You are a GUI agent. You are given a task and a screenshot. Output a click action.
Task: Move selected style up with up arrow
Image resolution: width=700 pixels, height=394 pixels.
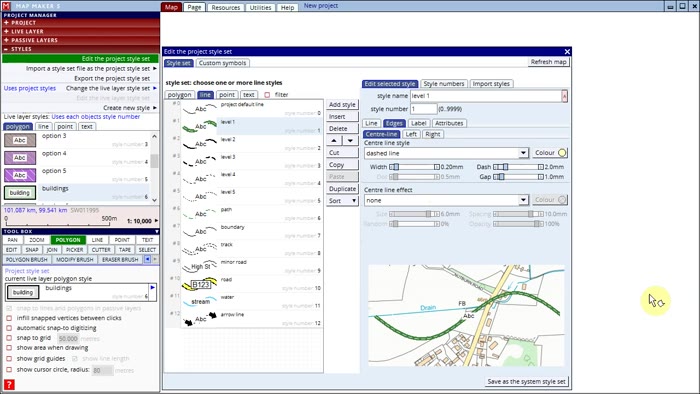334,141
